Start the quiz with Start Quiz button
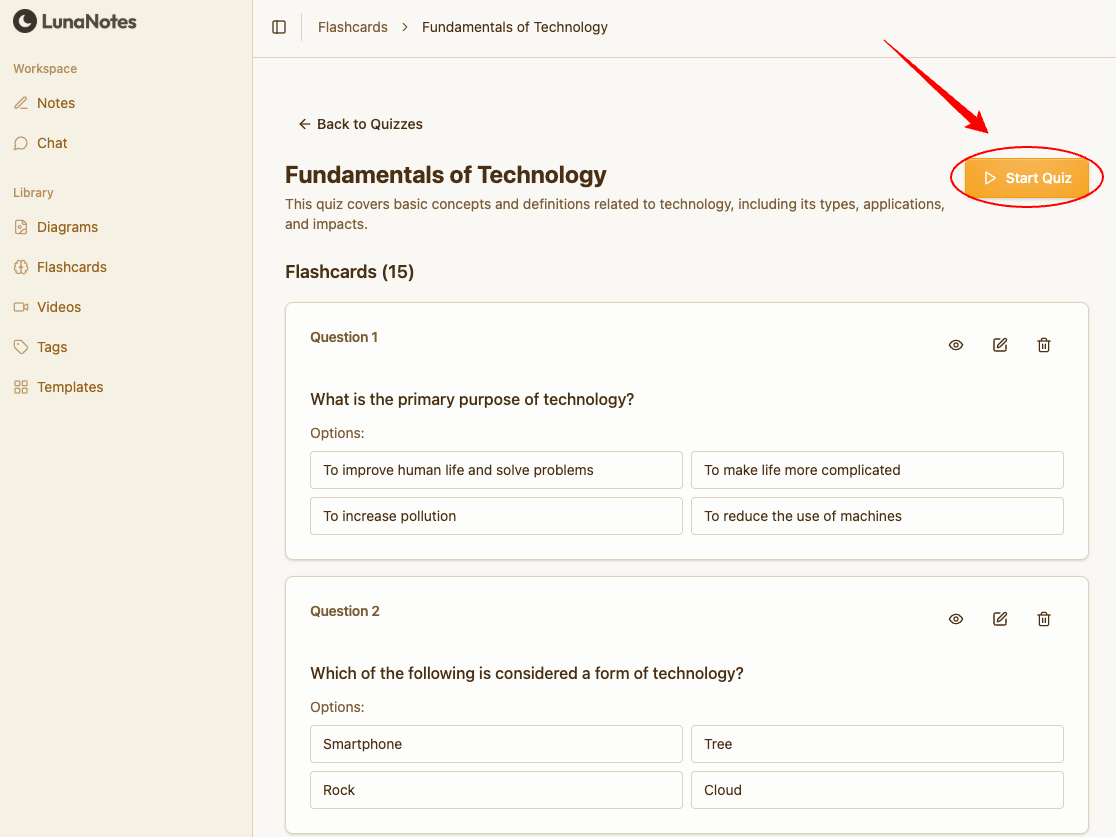The height and width of the screenshot is (837, 1116). pyautogui.click(x=1027, y=178)
